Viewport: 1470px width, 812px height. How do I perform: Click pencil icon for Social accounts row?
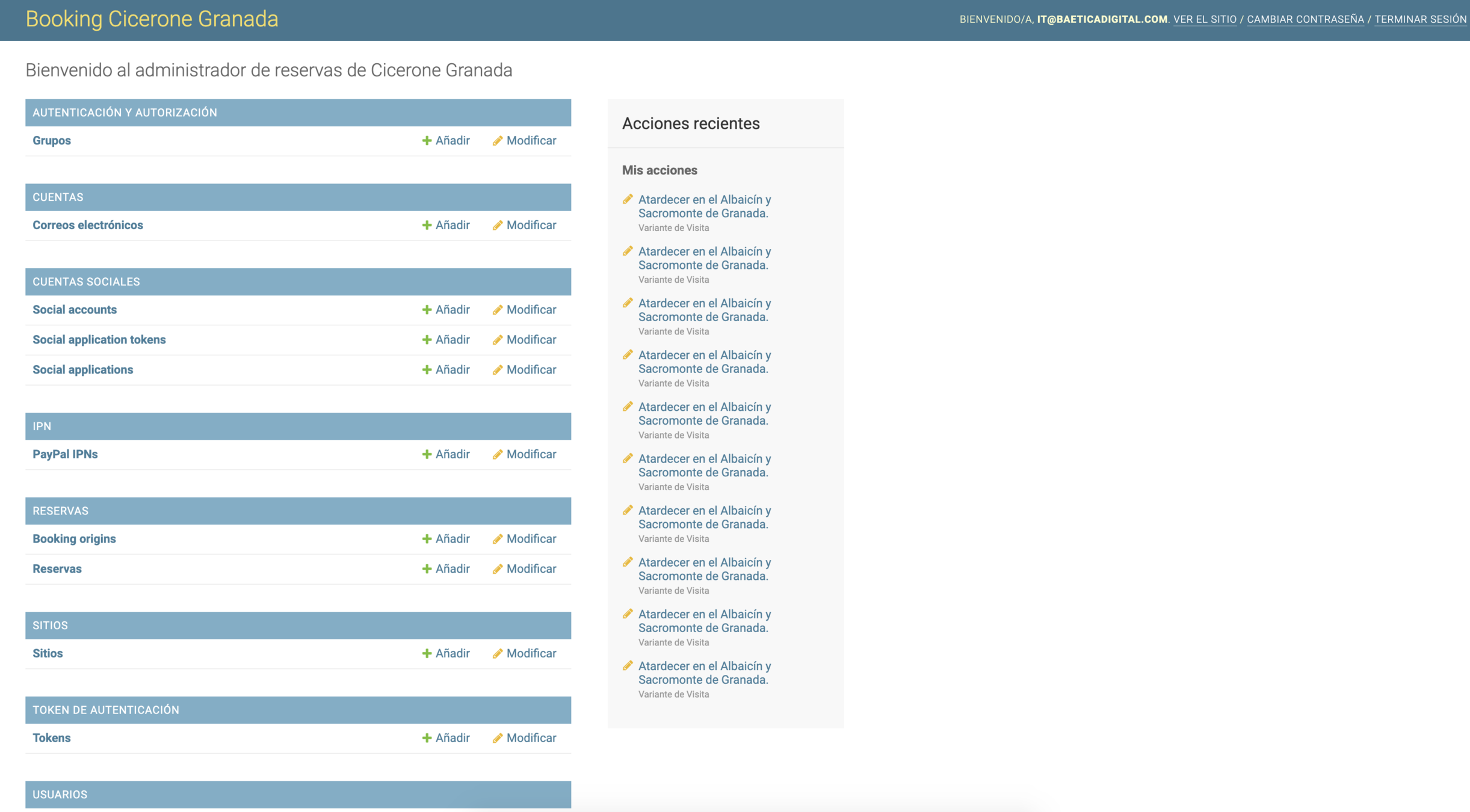497,310
